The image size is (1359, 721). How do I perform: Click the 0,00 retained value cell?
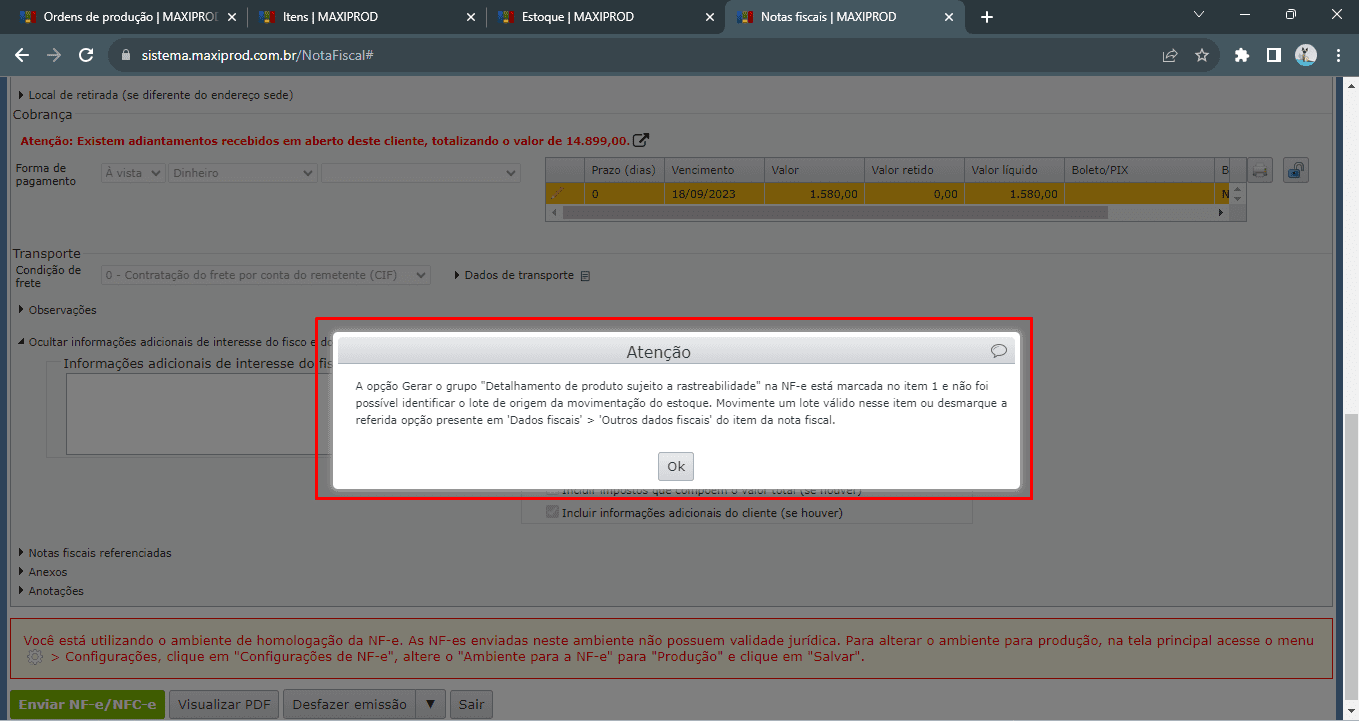click(915, 194)
